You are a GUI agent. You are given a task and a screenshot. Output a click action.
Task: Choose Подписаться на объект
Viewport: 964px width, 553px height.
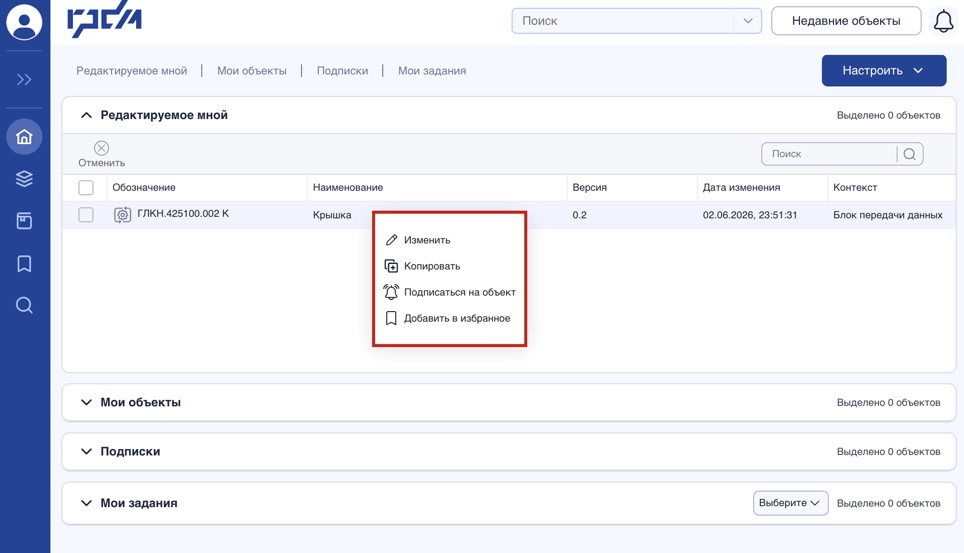pos(460,292)
